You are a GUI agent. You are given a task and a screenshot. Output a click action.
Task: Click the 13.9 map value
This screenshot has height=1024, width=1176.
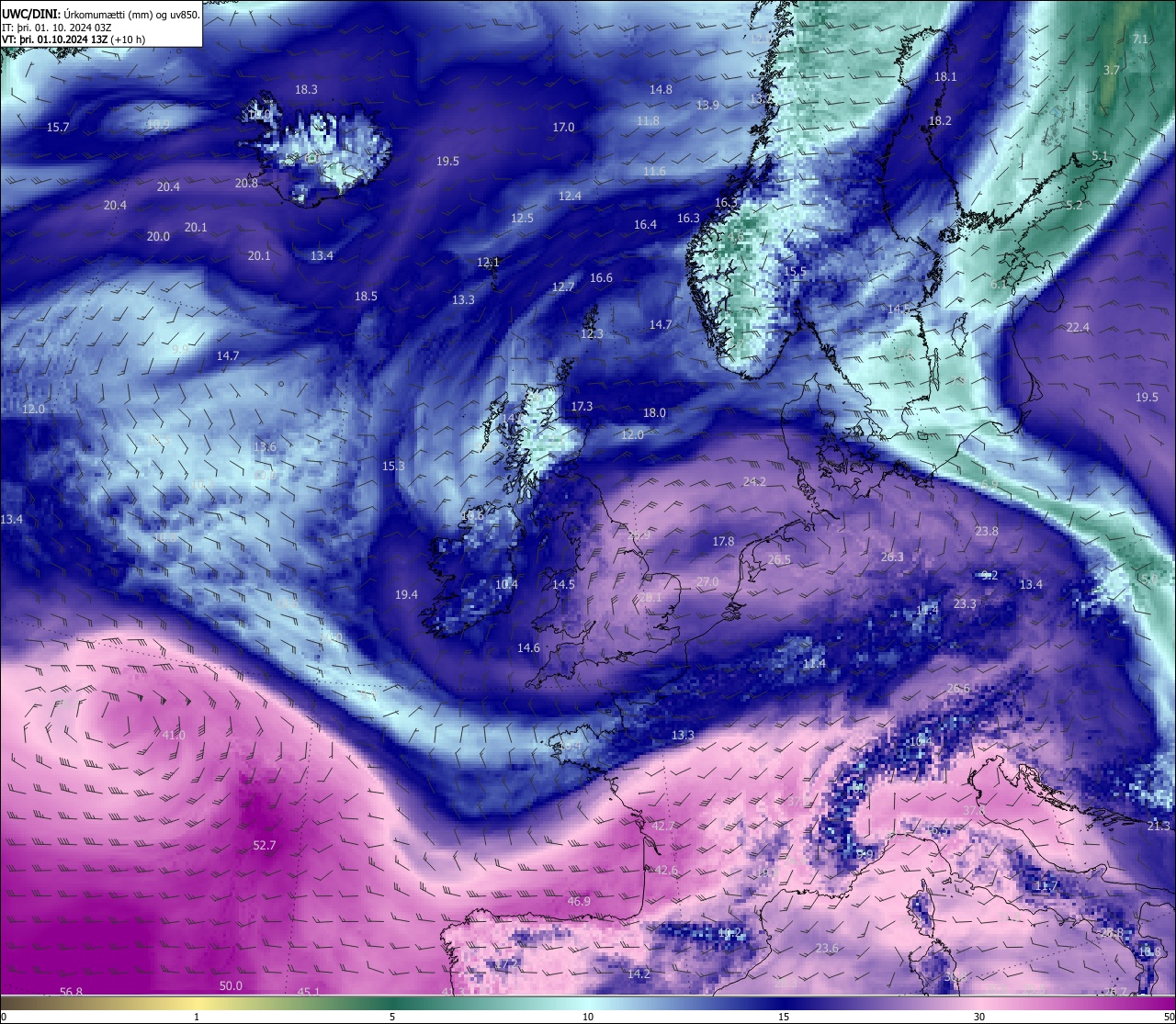[x=707, y=105]
